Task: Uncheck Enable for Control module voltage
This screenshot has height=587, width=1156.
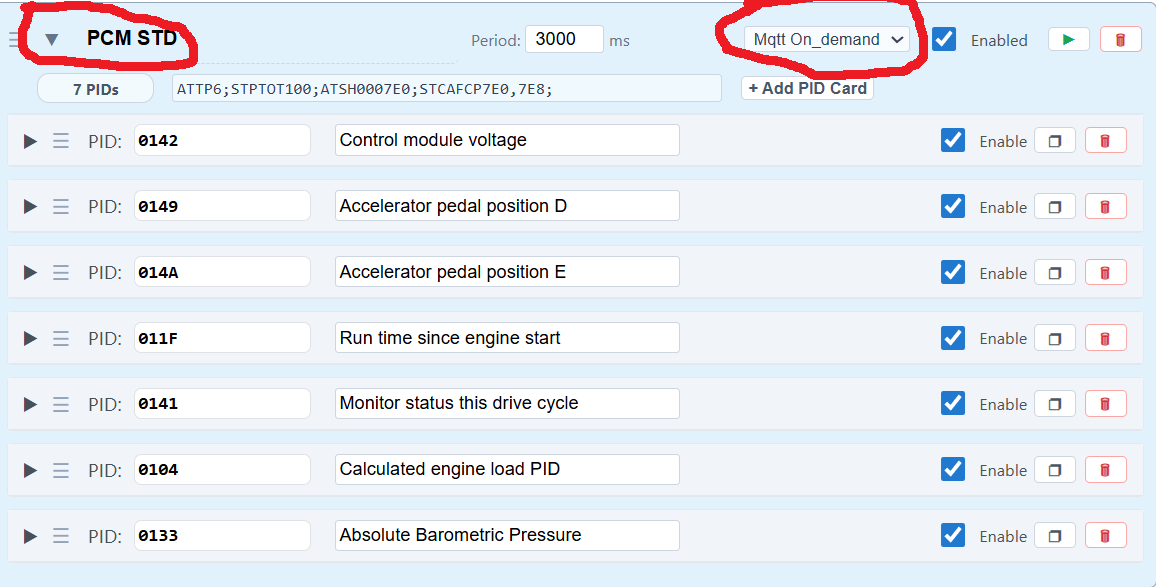Action: [953, 140]
